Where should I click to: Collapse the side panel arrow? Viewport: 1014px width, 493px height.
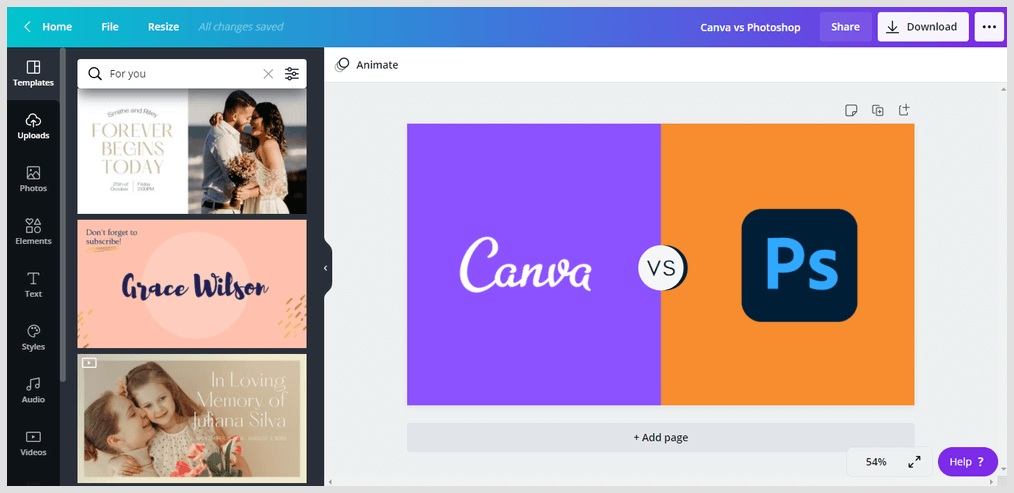(326, 268)
